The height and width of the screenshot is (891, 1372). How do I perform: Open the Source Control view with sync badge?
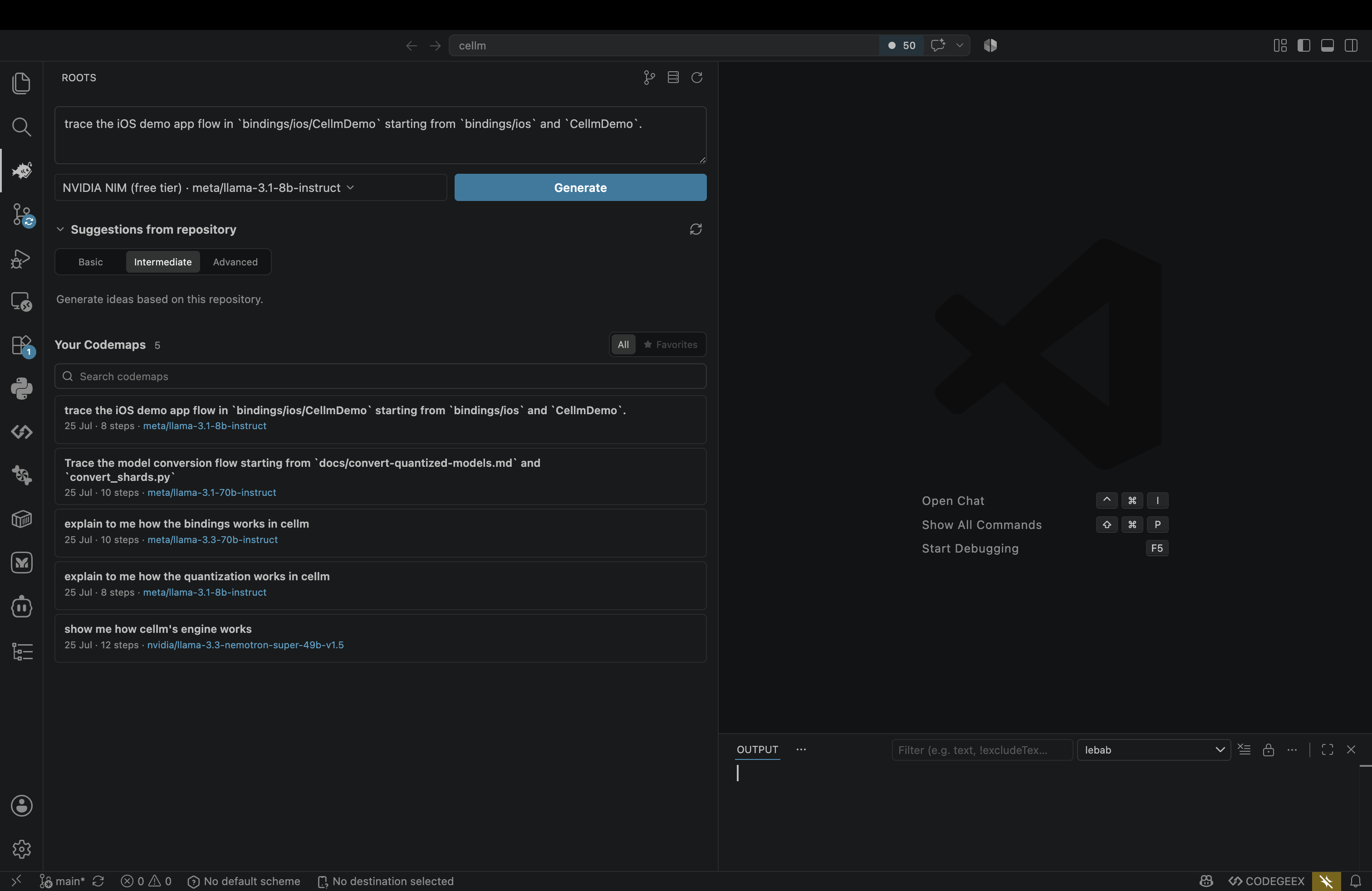coord(23,215)
